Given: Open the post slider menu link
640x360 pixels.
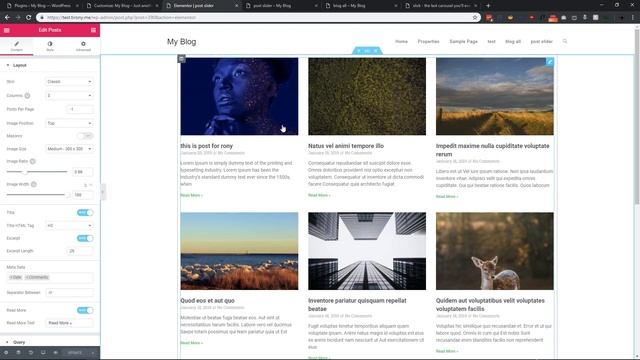Looking at the screenshot, I should click(x=541, y=42).
